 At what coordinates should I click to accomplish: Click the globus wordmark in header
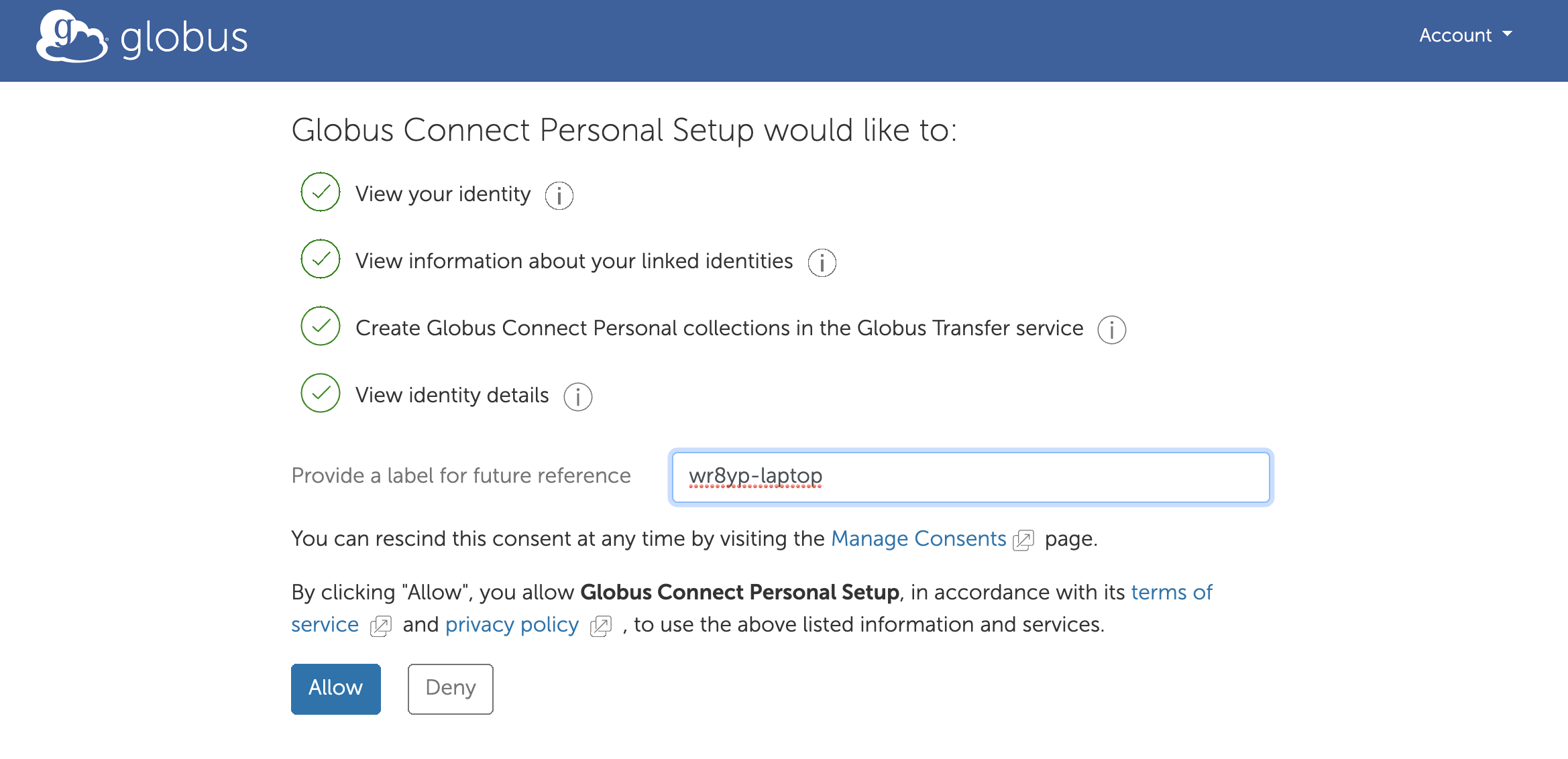[x=184, y=38]
